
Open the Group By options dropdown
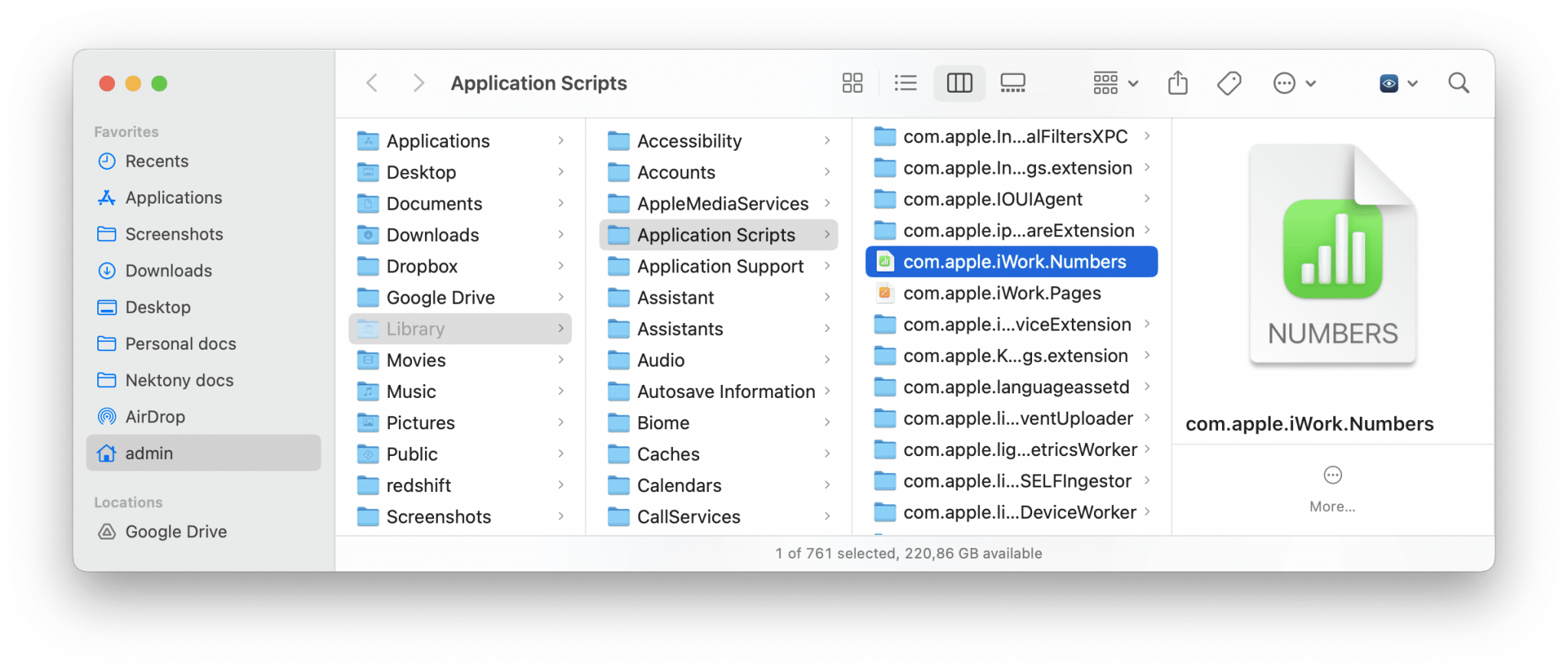point(1116,83)
